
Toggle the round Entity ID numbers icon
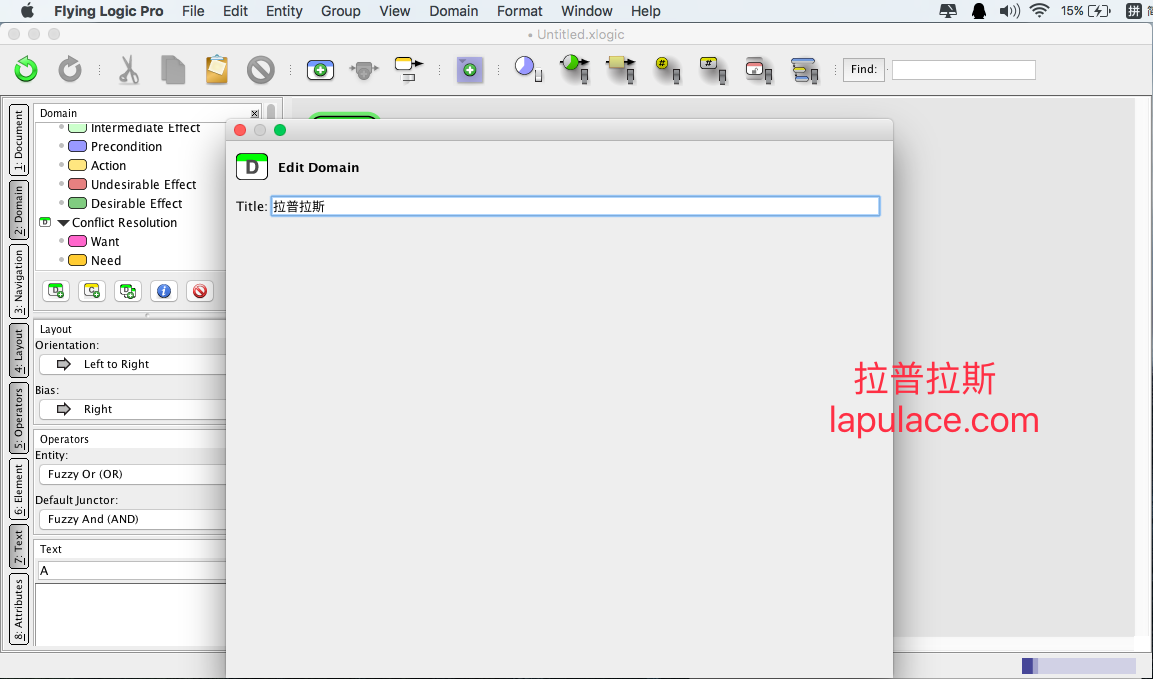click(x=667, y=69)
